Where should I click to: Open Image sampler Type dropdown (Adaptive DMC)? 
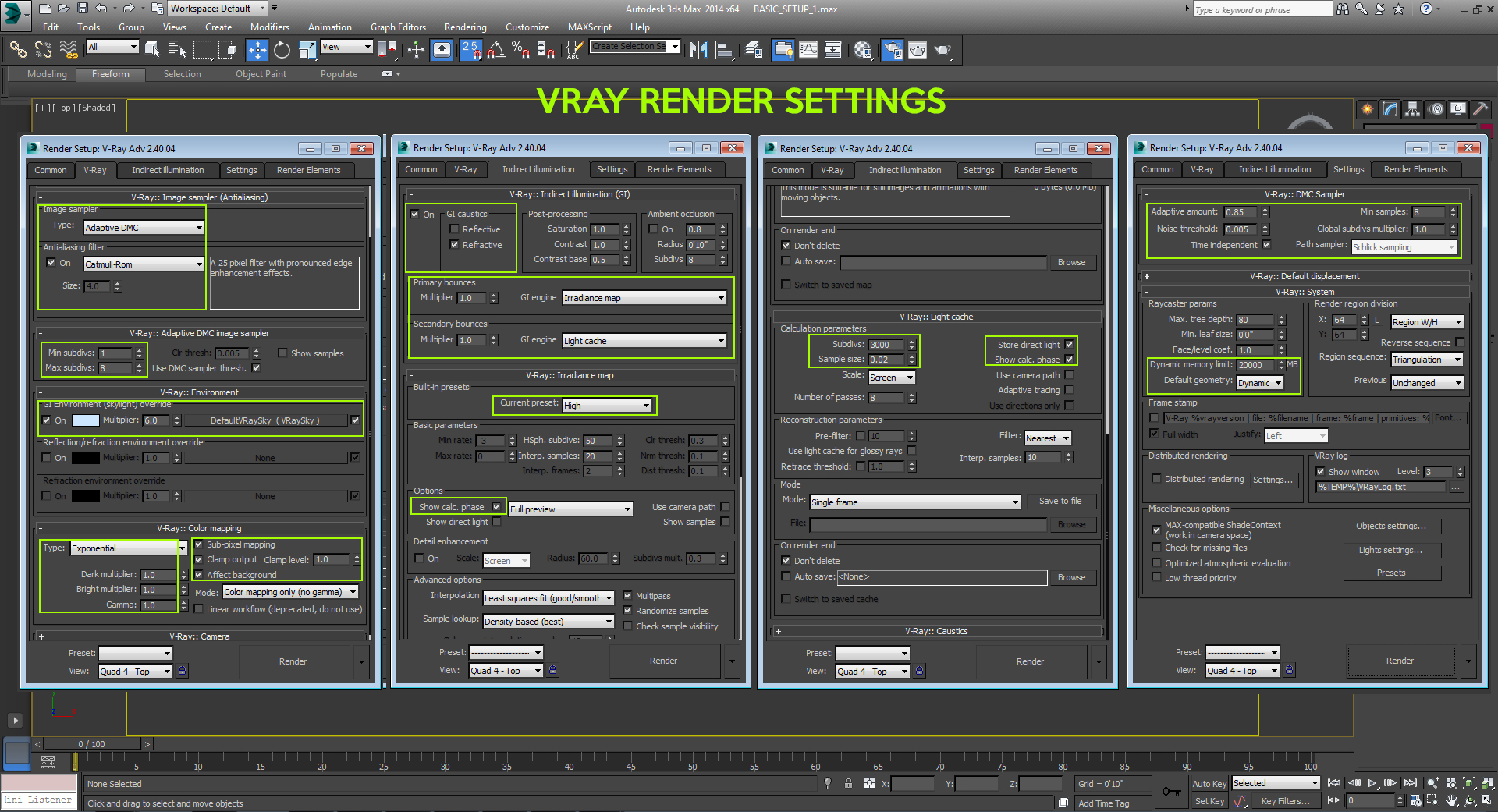[144, 228]
